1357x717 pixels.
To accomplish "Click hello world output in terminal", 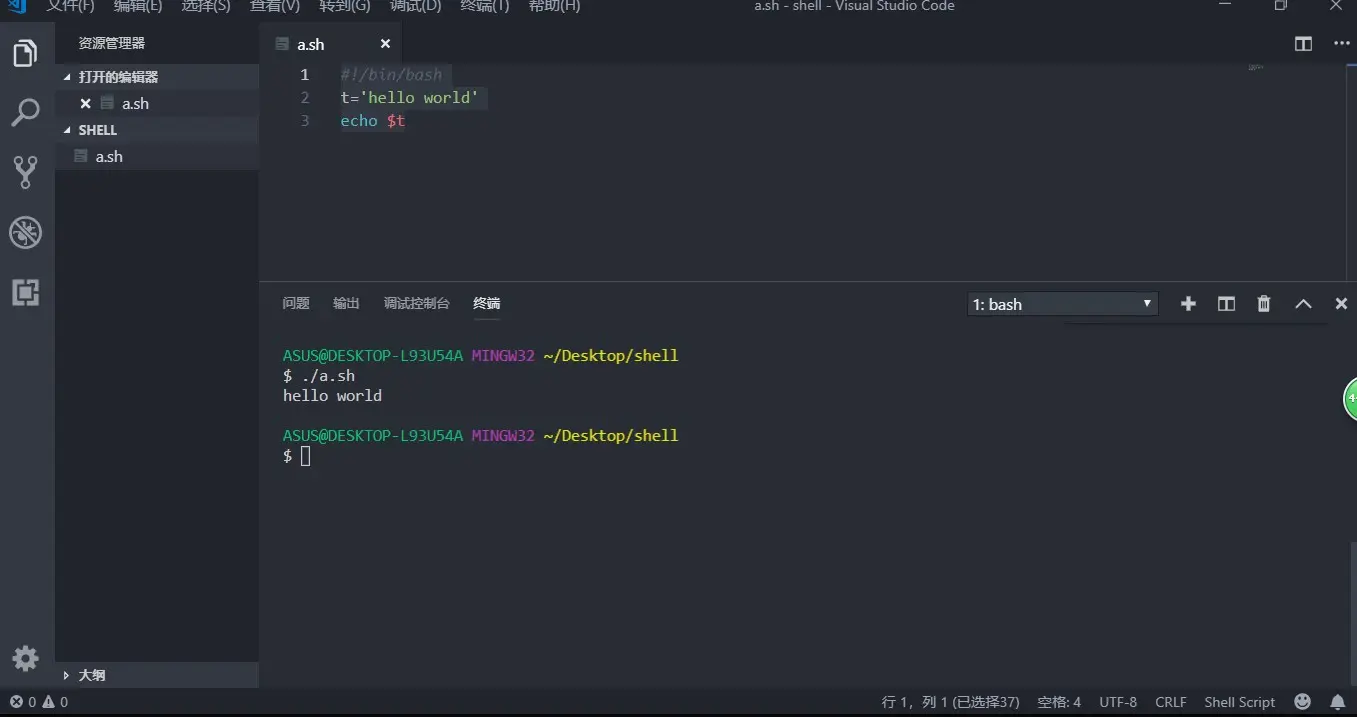I will (x=332, y=396).
